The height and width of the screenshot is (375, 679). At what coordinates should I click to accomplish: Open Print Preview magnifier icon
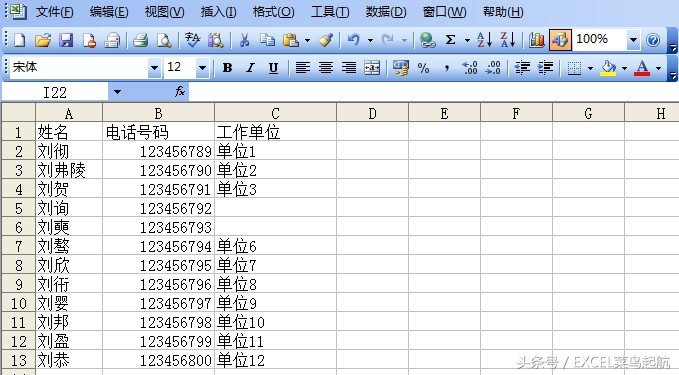click(x=164, y=41)
